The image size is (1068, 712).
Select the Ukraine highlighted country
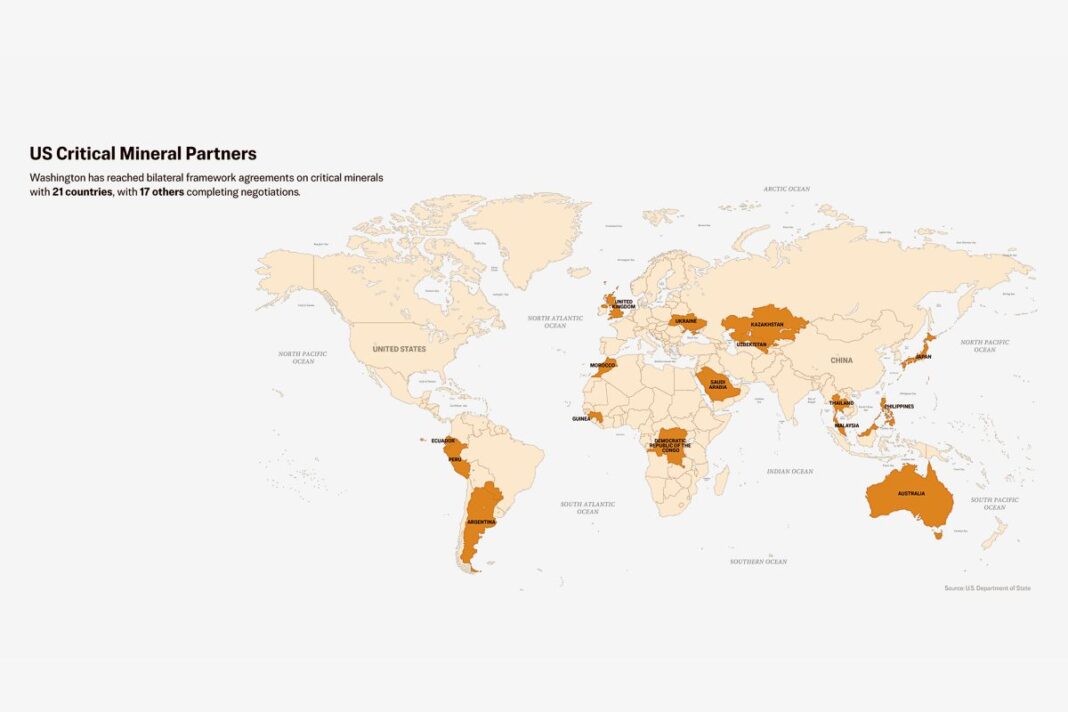click(686, 322)
